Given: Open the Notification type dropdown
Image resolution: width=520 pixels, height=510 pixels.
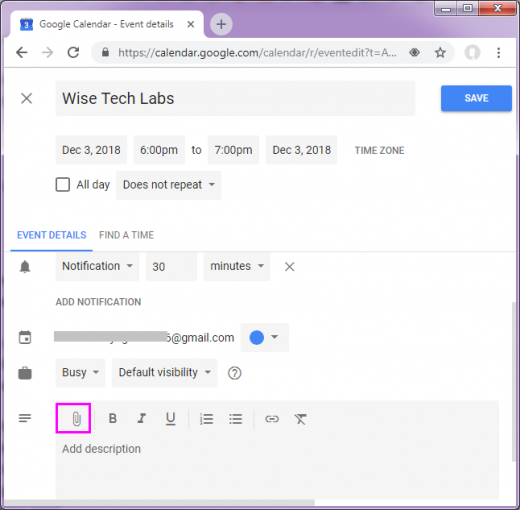Looking at the screenshot, I should pyautogui.click(x=97, y=266).
